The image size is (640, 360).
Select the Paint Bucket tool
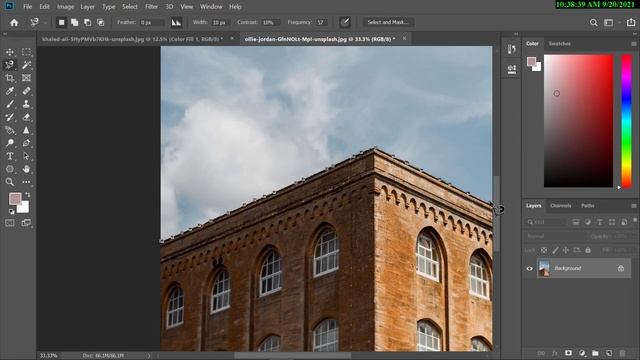pyautogui.click(x=10, y=130)
